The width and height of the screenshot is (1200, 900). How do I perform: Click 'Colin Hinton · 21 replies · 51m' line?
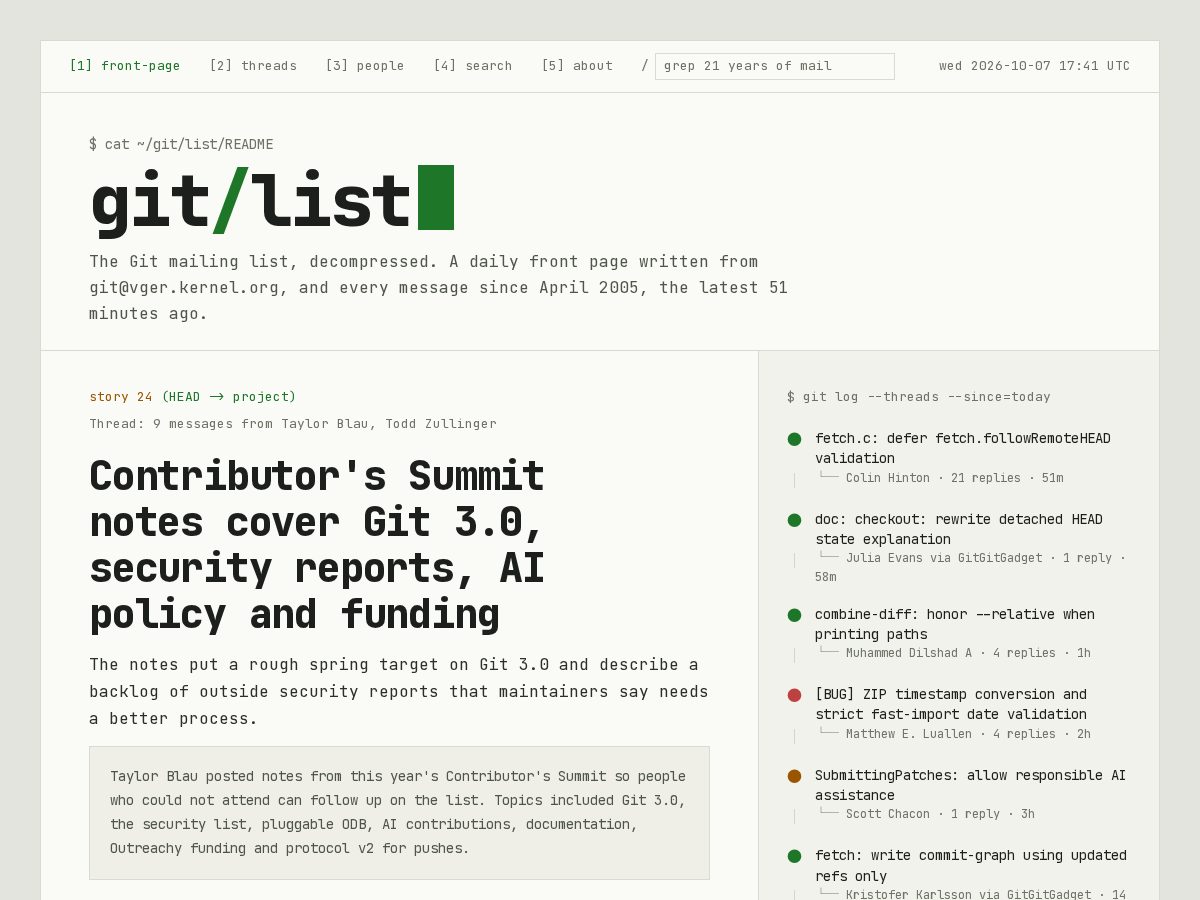pos(954,478)
